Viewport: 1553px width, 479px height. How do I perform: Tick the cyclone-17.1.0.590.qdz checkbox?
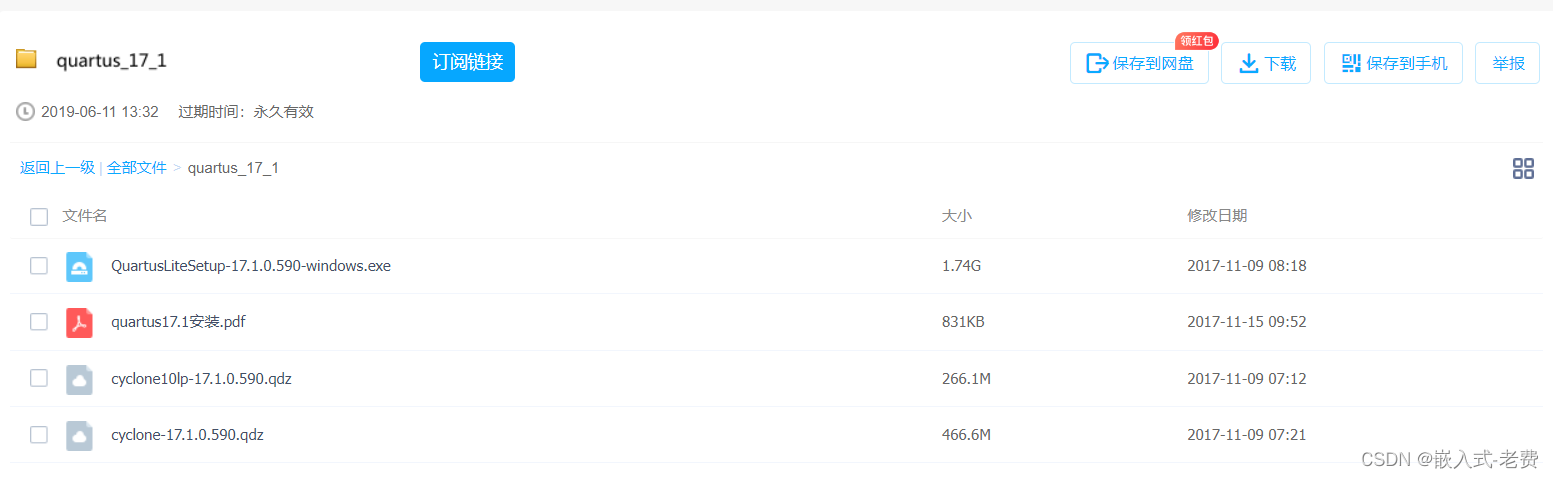pos(39,434)
